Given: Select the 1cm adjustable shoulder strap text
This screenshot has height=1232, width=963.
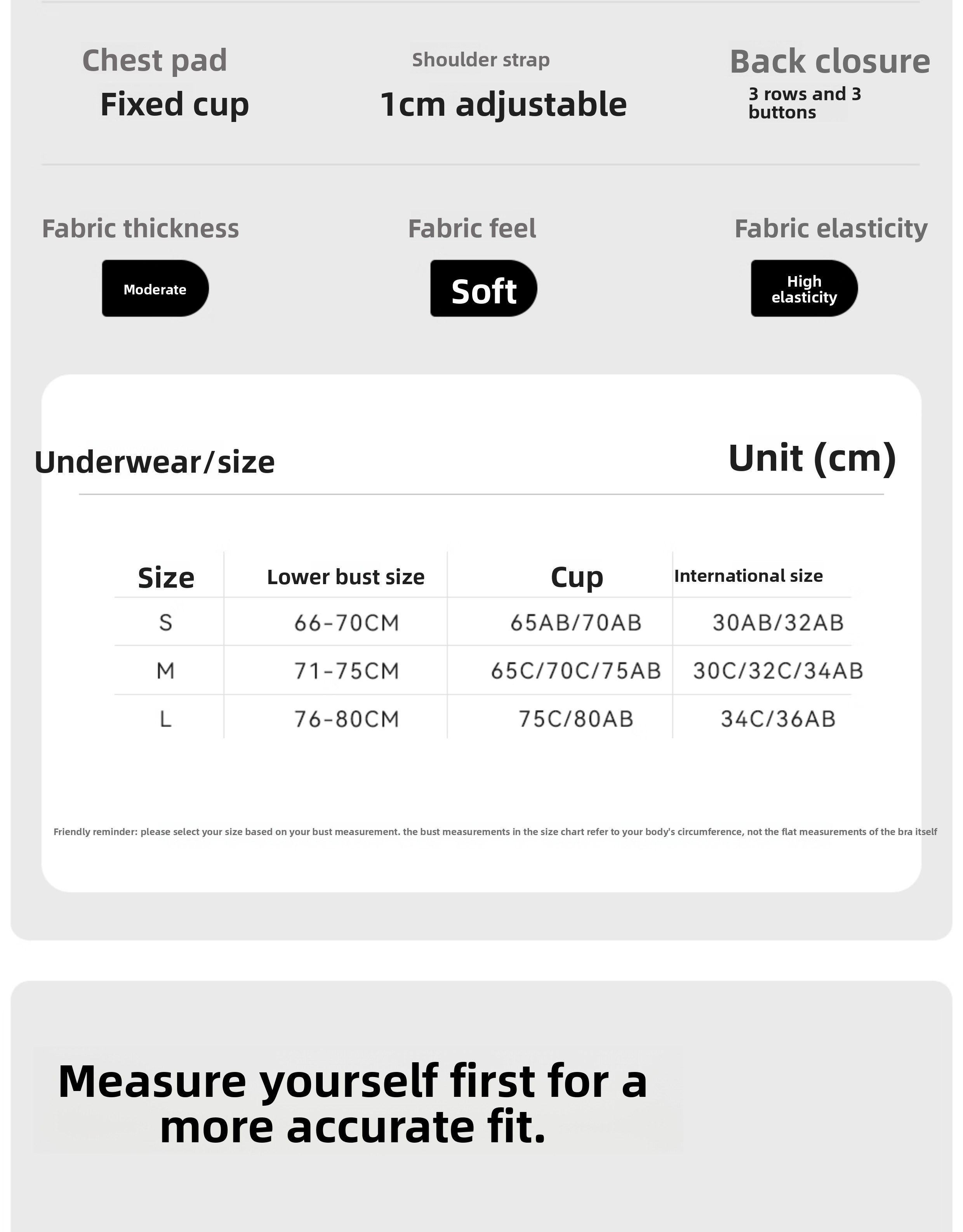Looking at the screenshot, I should [x=503, y=104].
